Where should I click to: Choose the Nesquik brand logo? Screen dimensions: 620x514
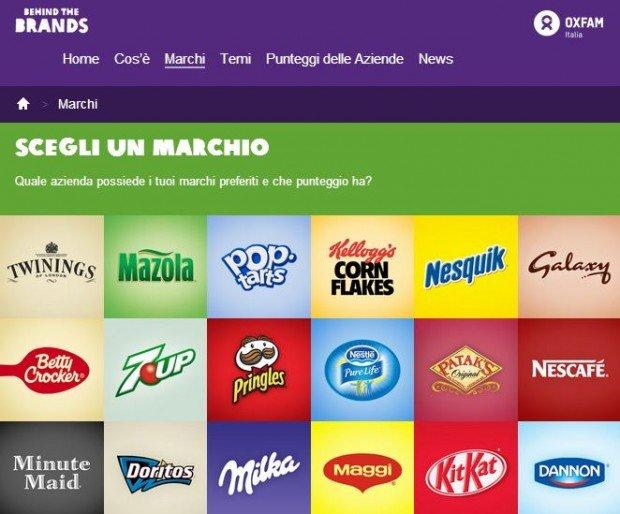466,266
